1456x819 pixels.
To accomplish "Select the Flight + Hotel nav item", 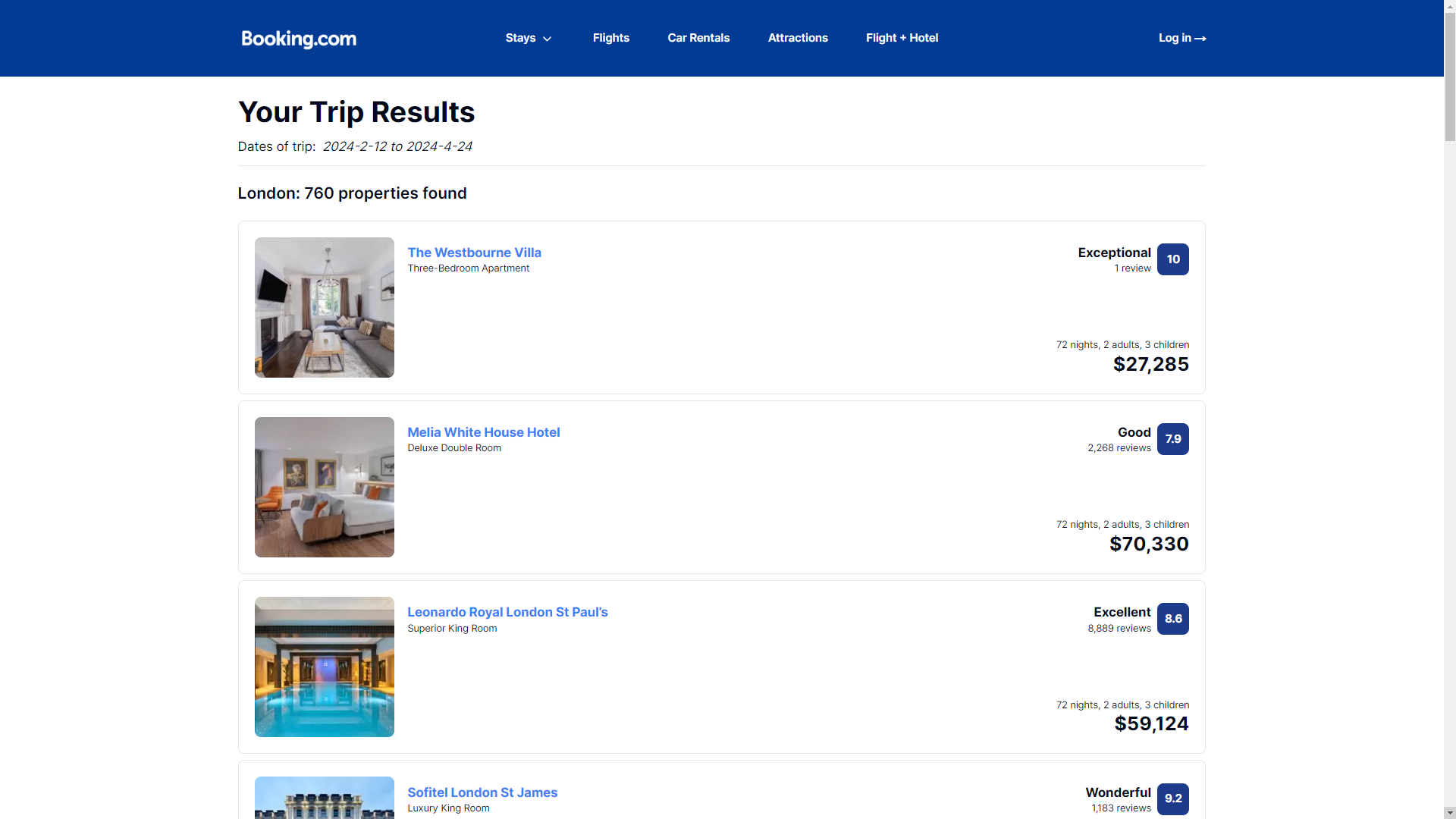I will point(902,38).
